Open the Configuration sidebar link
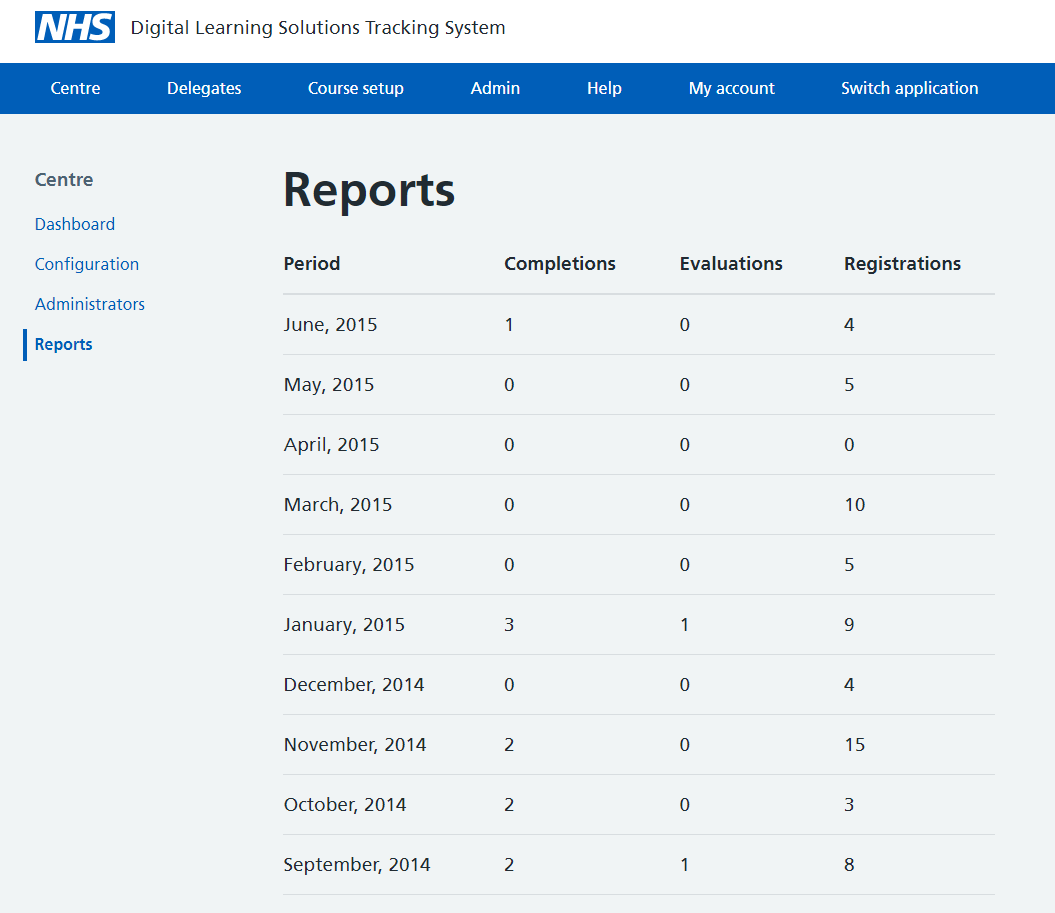Screen dimensions: 1055x913 [x=87, y=264]
